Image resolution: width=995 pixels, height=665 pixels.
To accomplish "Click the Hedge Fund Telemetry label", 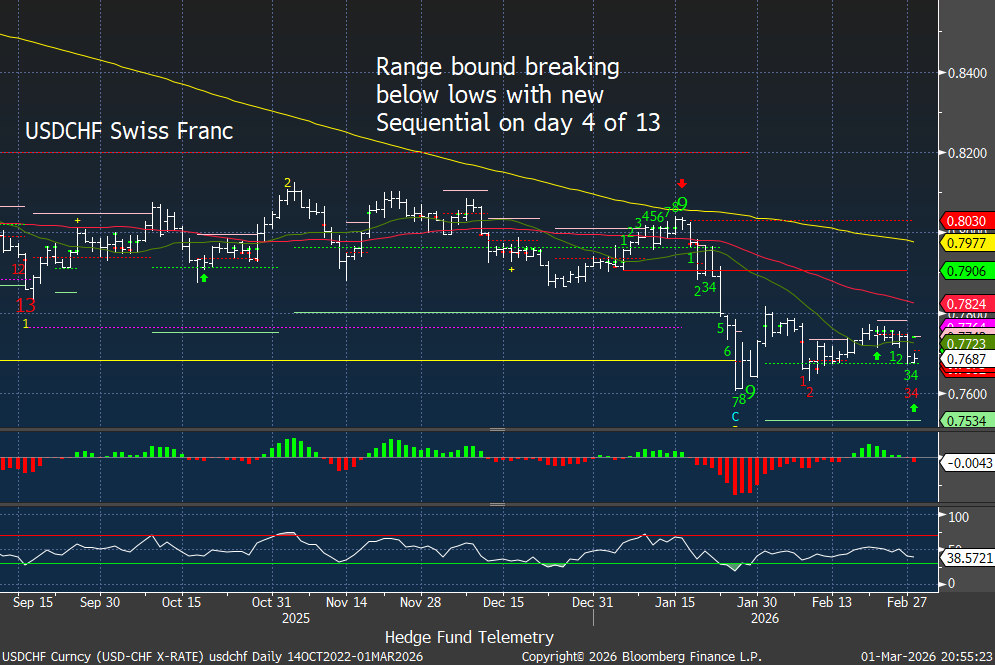I will [468, 636].
